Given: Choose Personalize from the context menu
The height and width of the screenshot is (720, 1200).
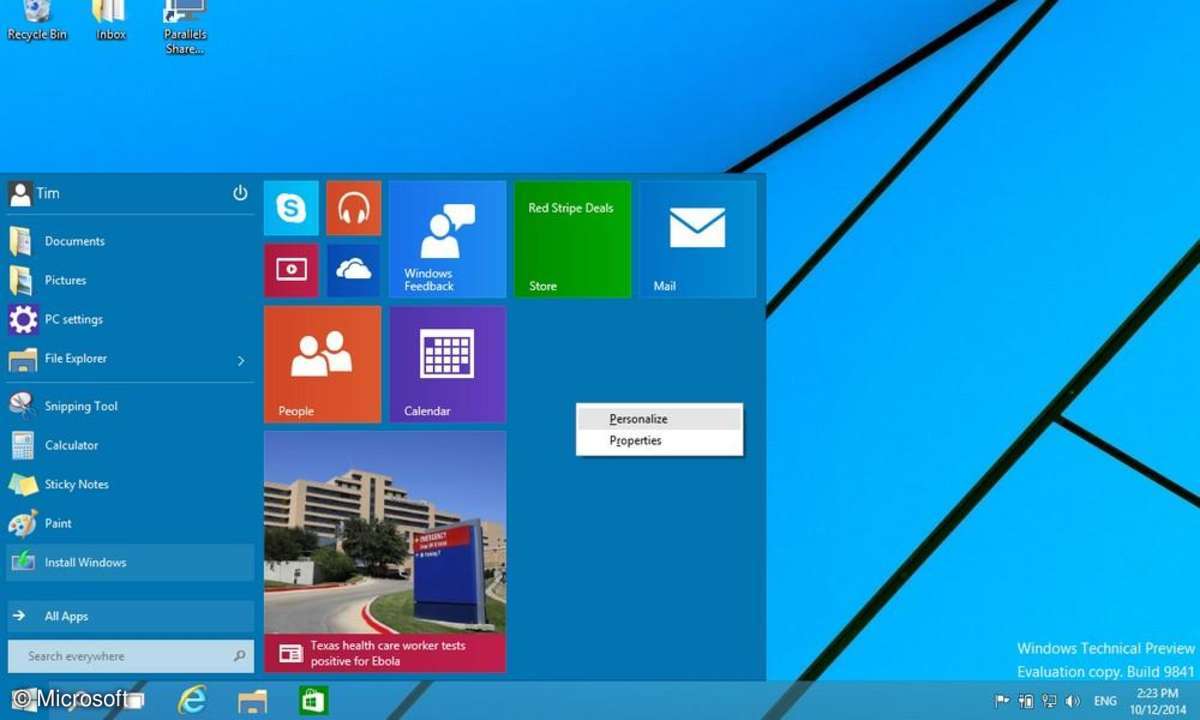Looking at the screenshot, I should click(660, 419).
